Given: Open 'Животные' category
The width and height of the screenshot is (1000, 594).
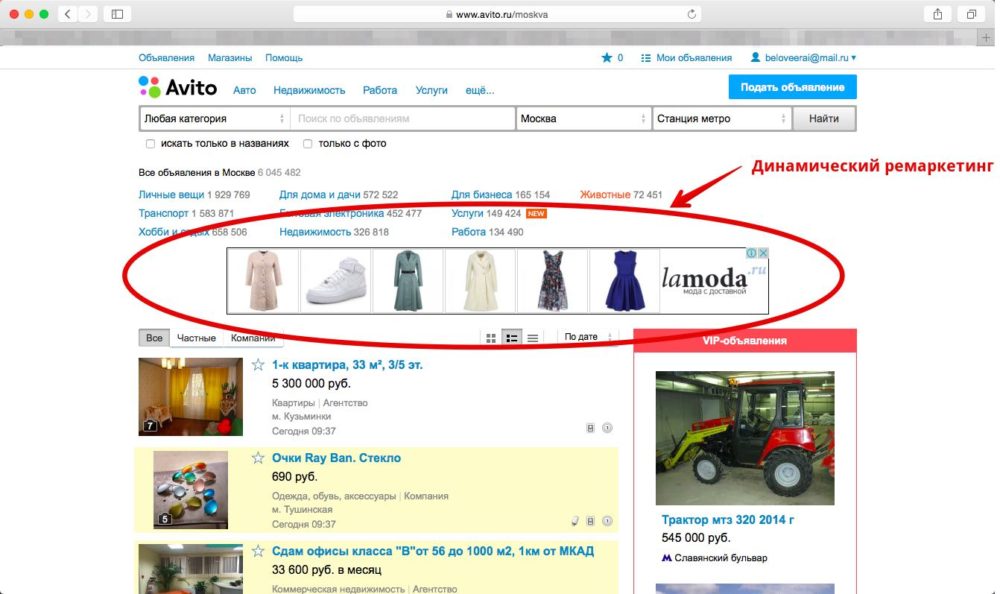Looking at the screenshot, I should (605, 195).
